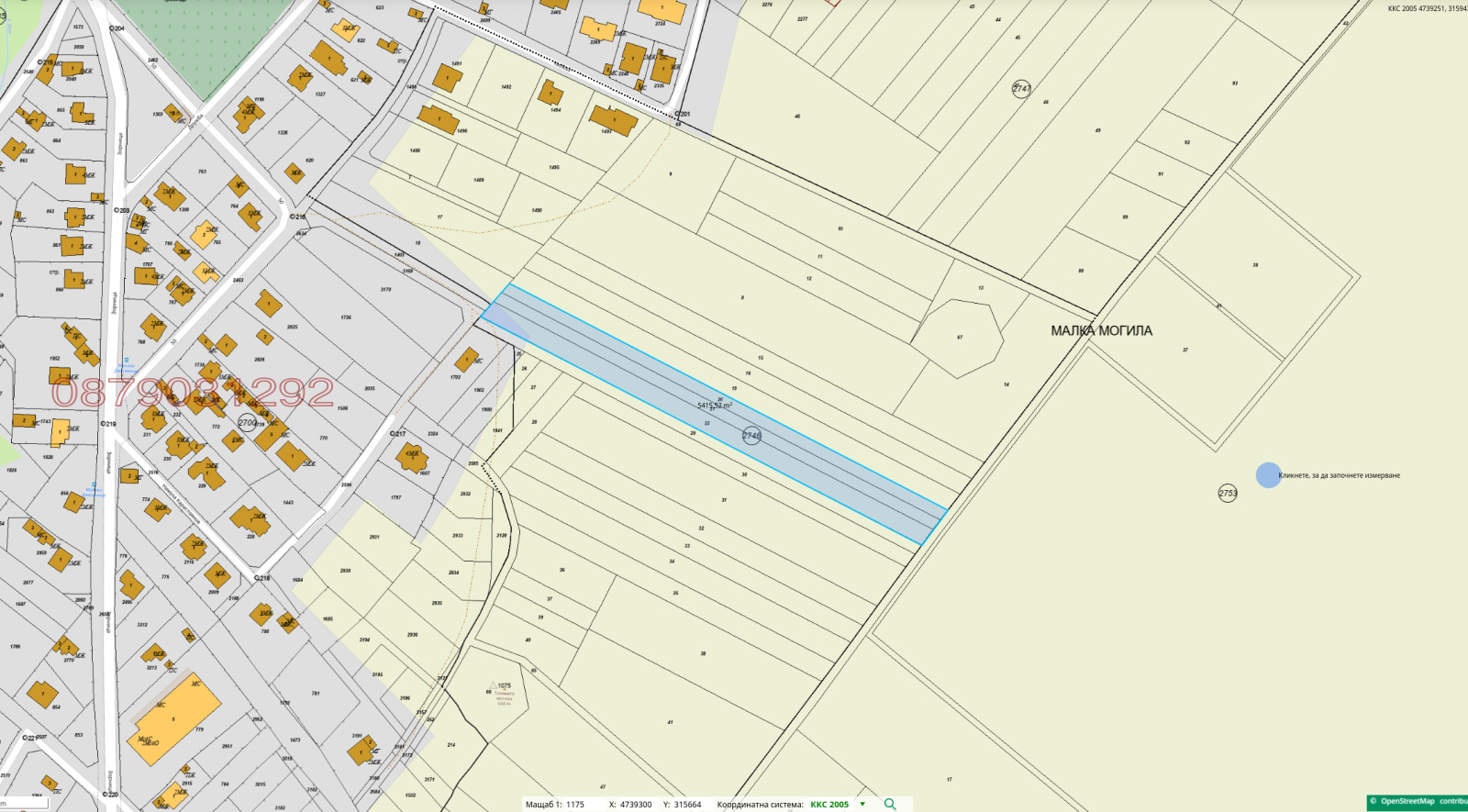Click the circled 2700 district label
The width and height of the screenshot is (1468, 812).
[x=248, y=423]
